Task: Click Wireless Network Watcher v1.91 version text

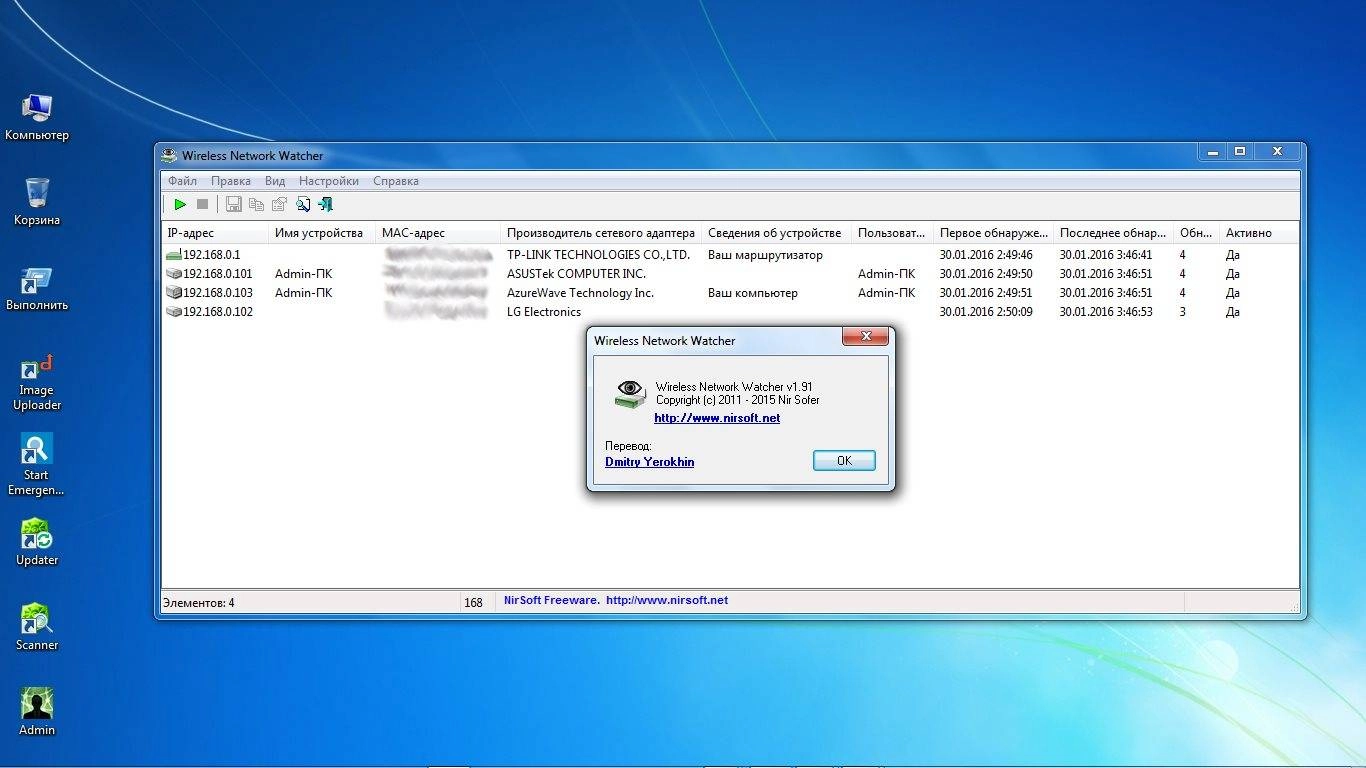Action: click(x=734, y=387)
